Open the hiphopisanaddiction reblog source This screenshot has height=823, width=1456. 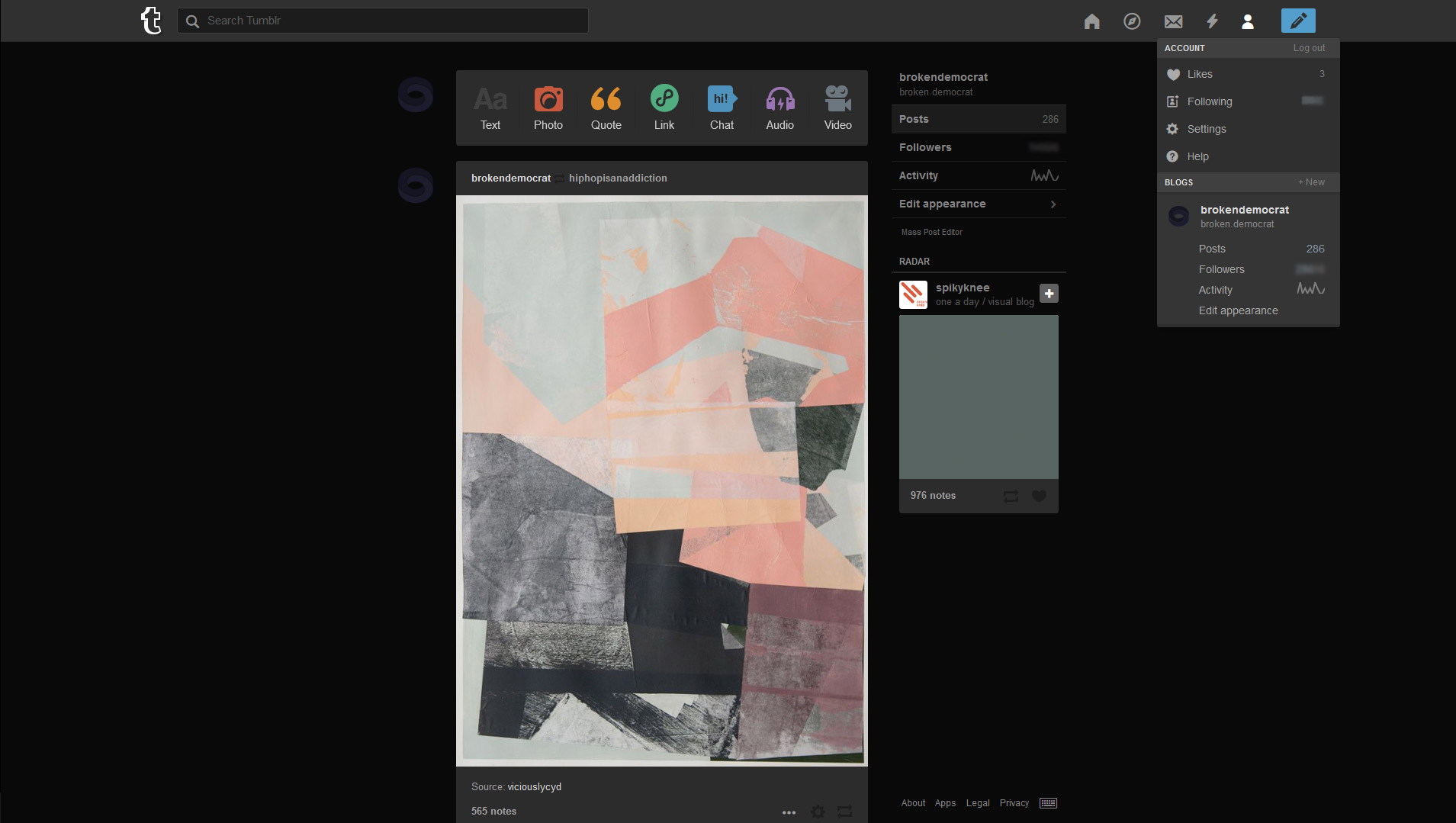click(x=618, y=178)
